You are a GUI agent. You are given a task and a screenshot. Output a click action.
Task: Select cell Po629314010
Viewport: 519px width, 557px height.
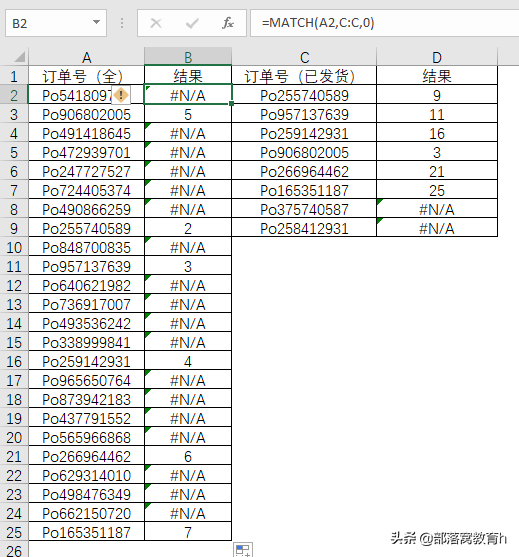pyautogui.click(x=86, y=475)
